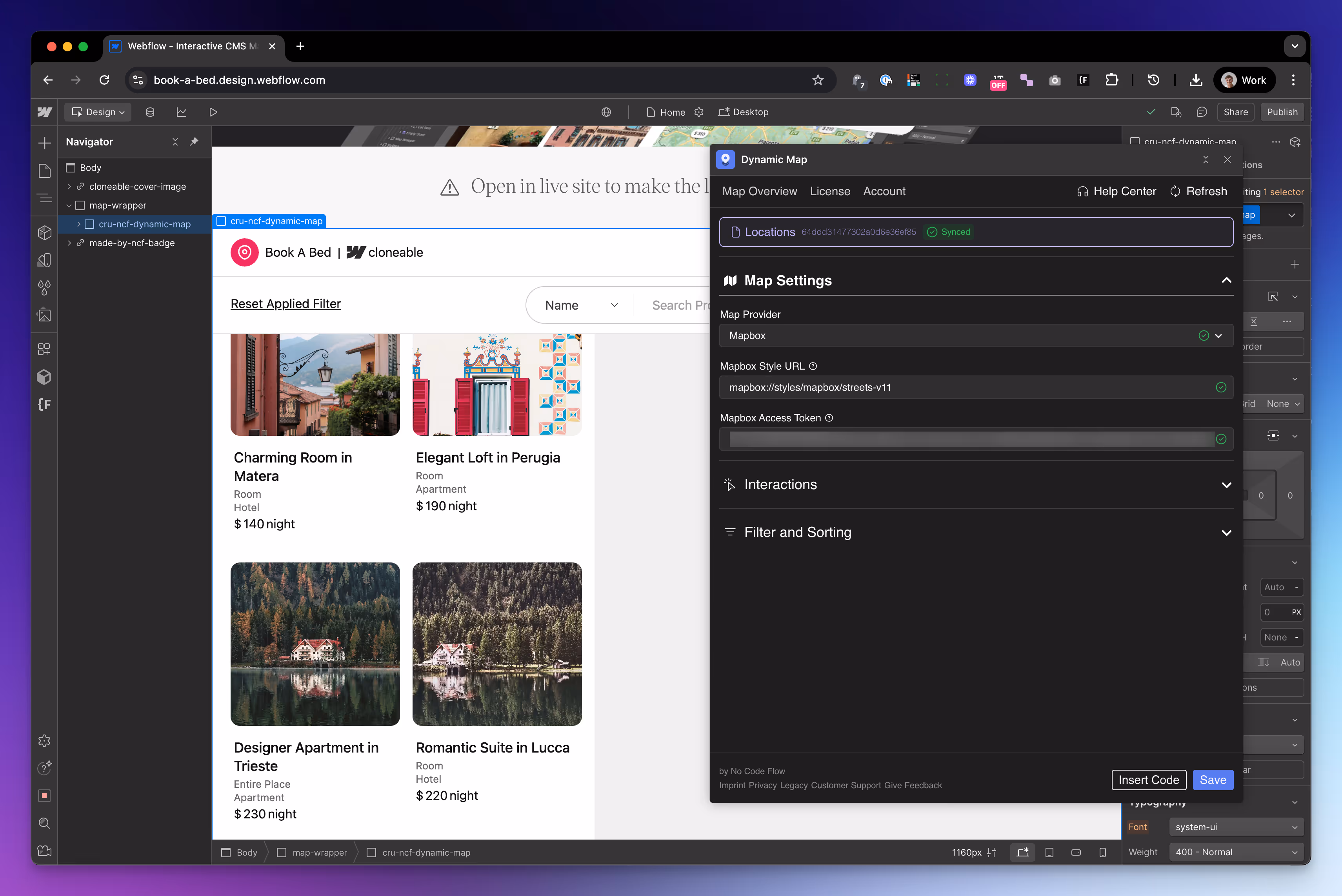
Task: Click the Preview play icon
Action: [x=213, y=112]
